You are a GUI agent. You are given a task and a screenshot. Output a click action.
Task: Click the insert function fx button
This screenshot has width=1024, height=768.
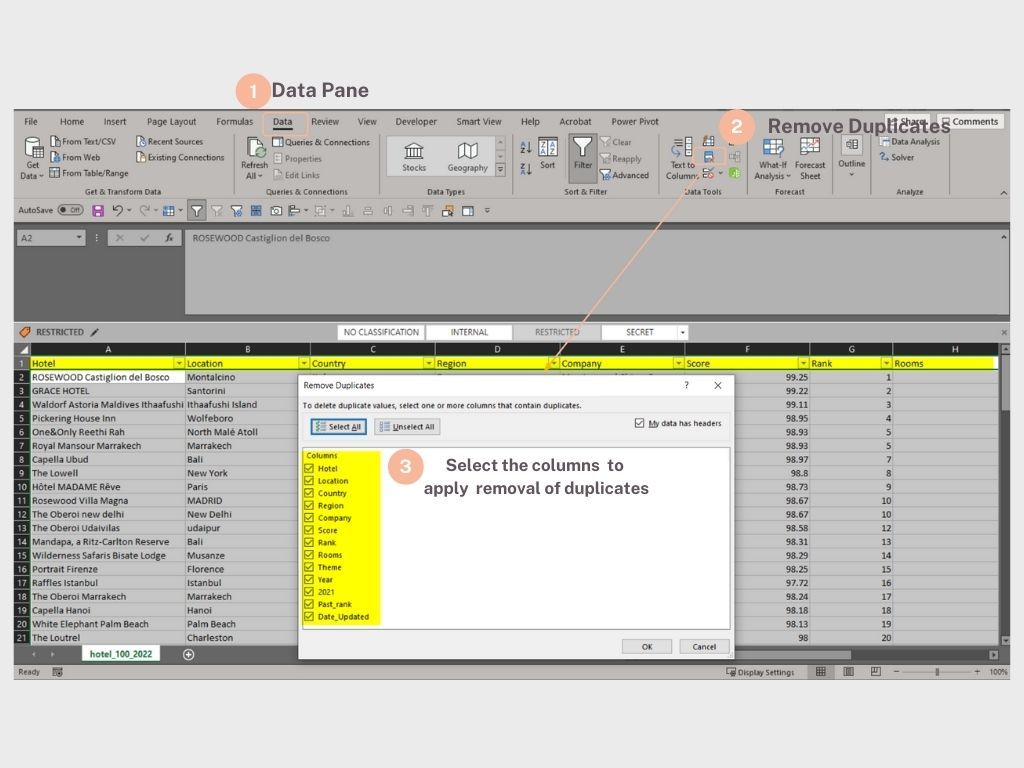coord(169,238)
